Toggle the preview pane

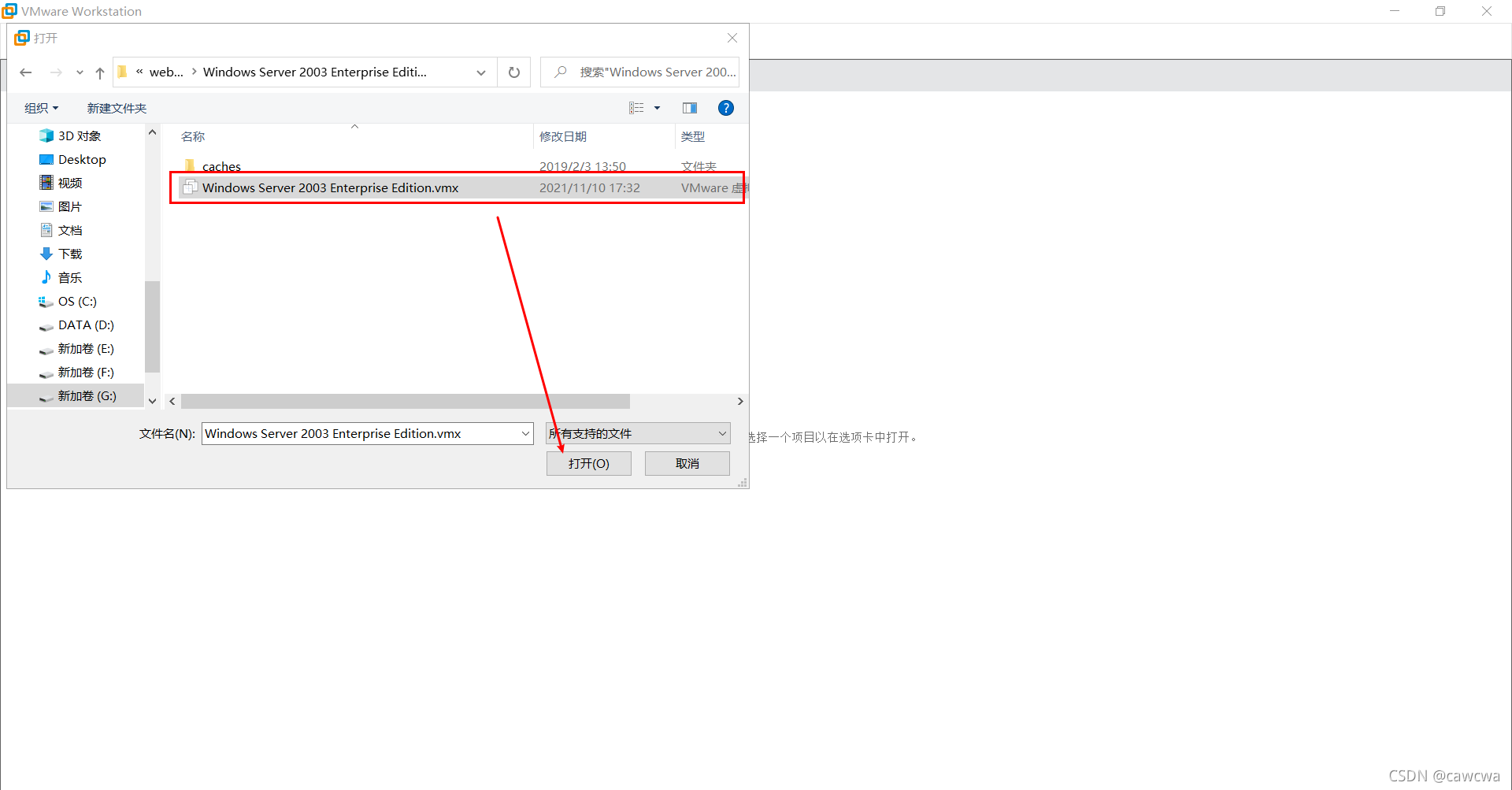point(690,108)
